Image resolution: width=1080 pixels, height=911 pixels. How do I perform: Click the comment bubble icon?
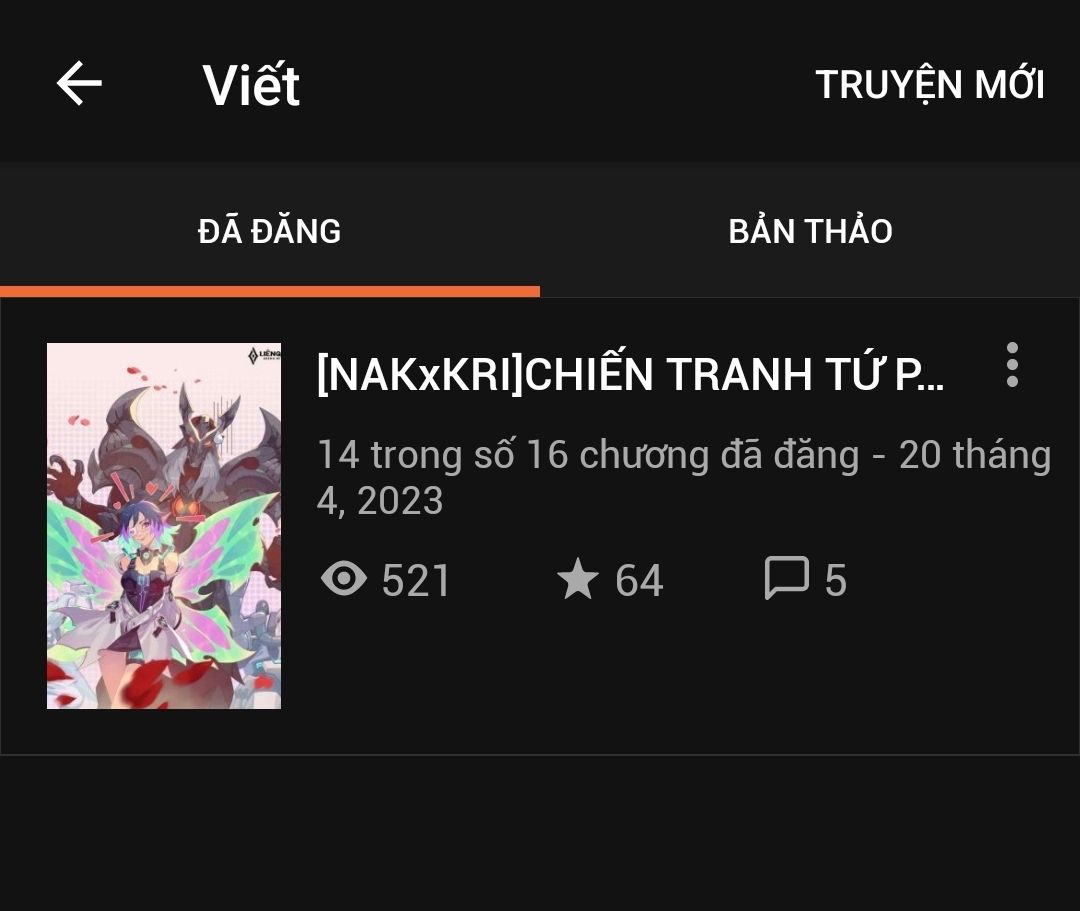coord(787,578)
